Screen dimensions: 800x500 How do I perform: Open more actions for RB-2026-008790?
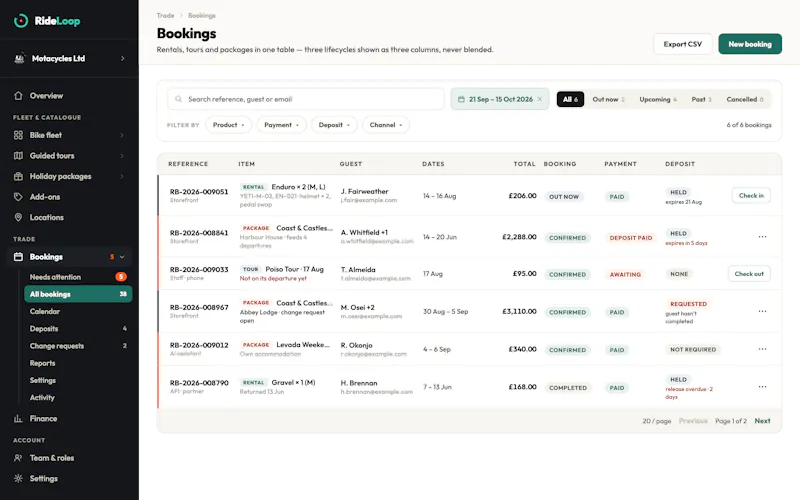point(762,387)
